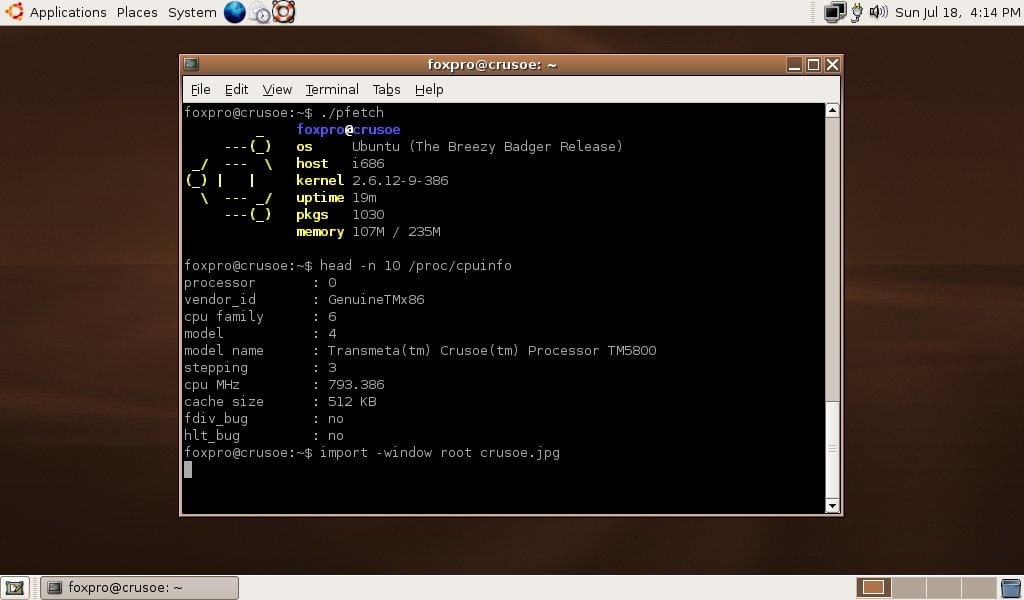Open the Places menu
The image size is (1024, 600).
136,12
